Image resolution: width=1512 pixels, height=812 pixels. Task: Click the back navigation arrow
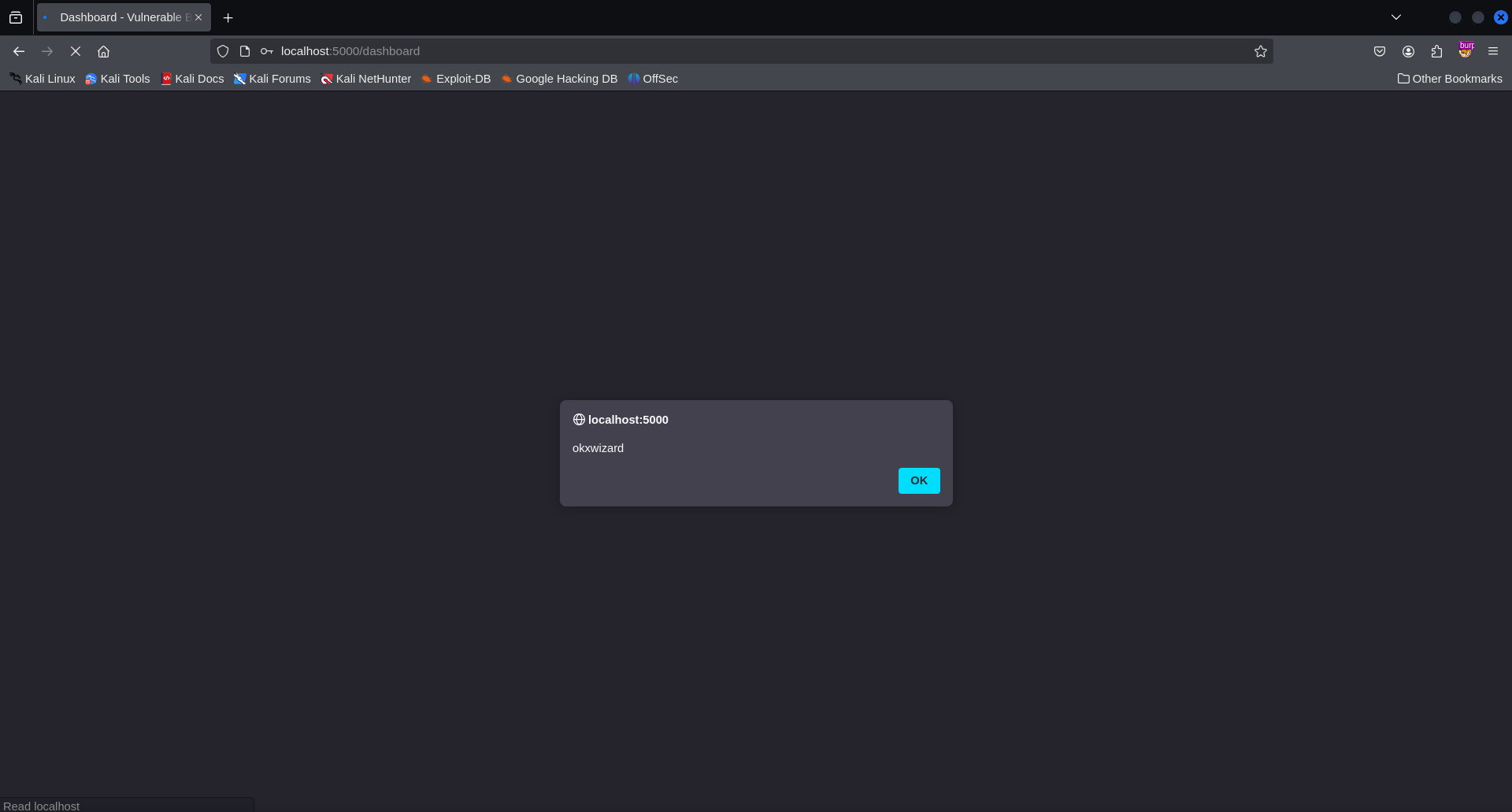point(18,51)
